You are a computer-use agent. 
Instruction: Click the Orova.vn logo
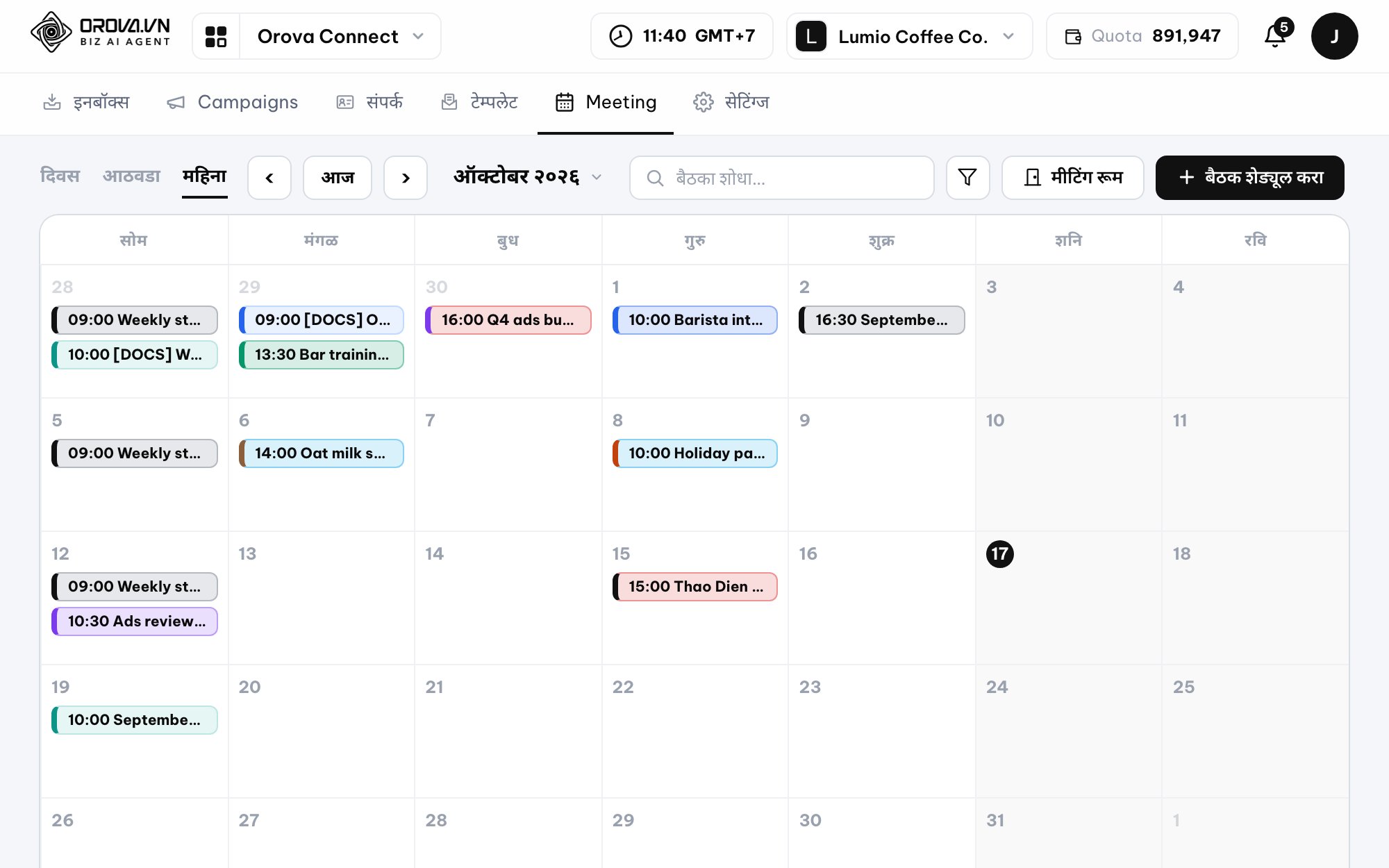pos(100,33)
